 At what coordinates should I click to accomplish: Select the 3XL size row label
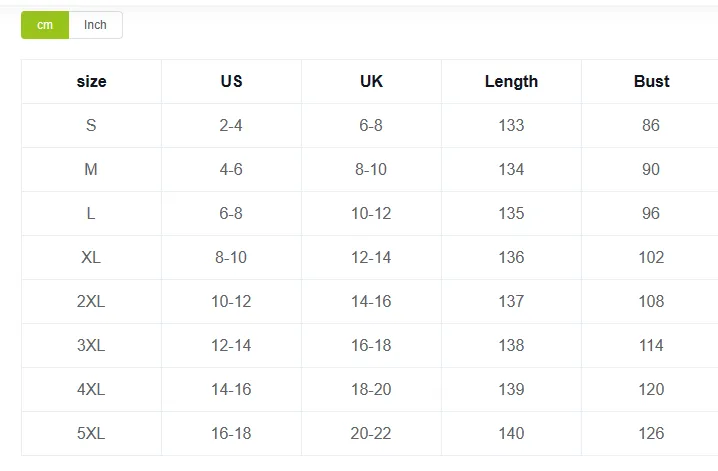(91, 345)
